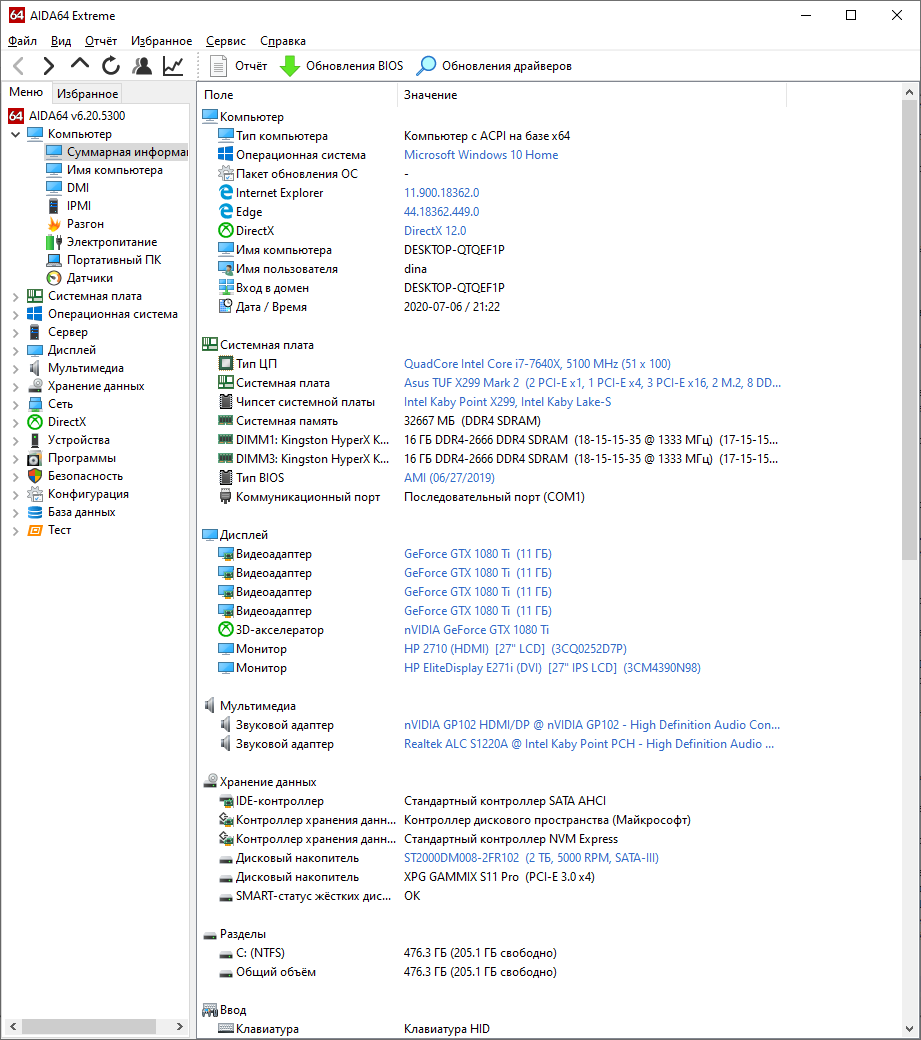Expand the Безопасность tree node

tap(15, 476)
